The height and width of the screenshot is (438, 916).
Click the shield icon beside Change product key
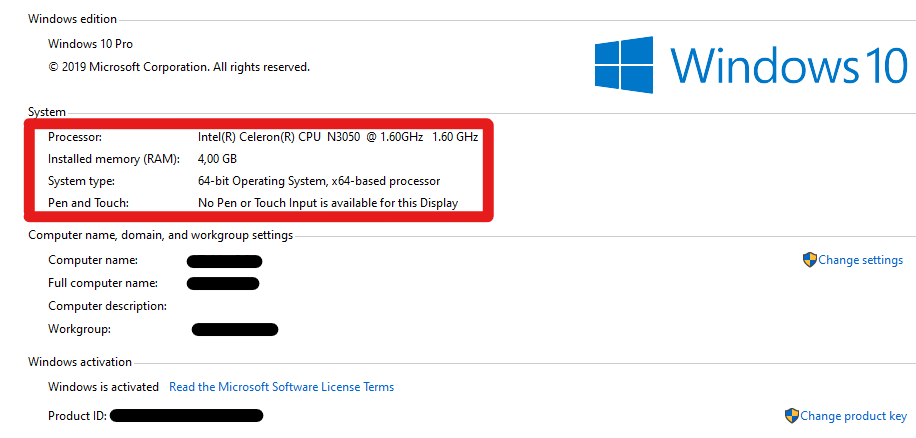click(792, 416)
